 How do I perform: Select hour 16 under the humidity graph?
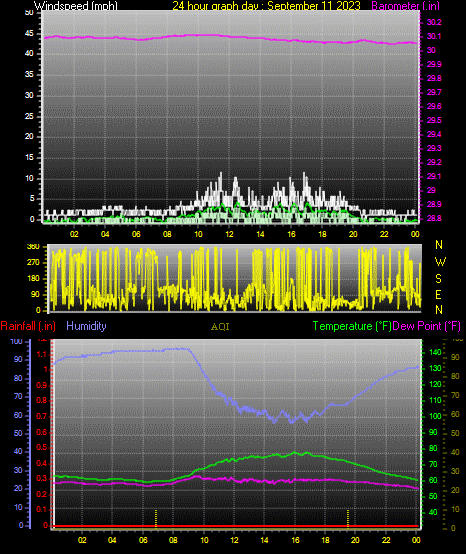(x=295, y=540)
